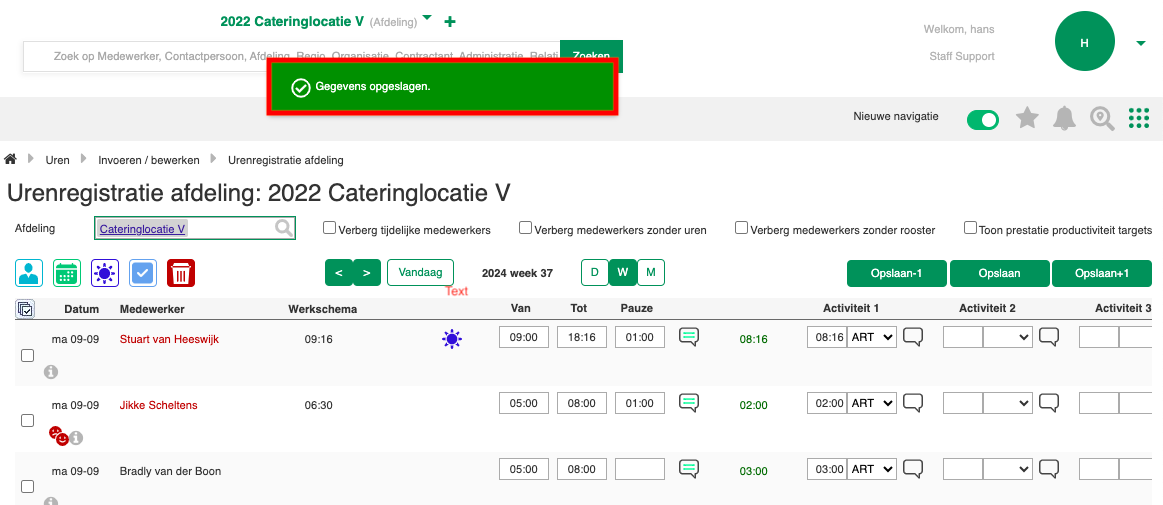Open ART activity dropdown for Stuart van Heeswijk

click(871, 338)
